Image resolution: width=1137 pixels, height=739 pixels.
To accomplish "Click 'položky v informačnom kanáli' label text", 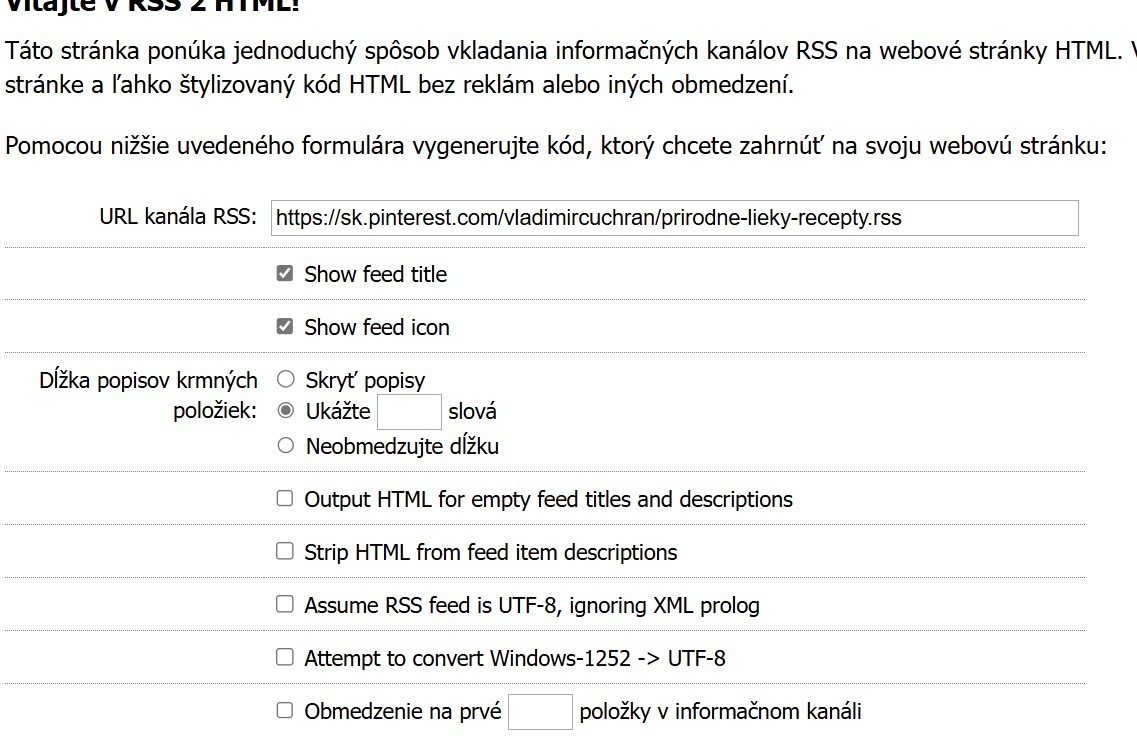I will pyautogui.click(x=720, y=712).
